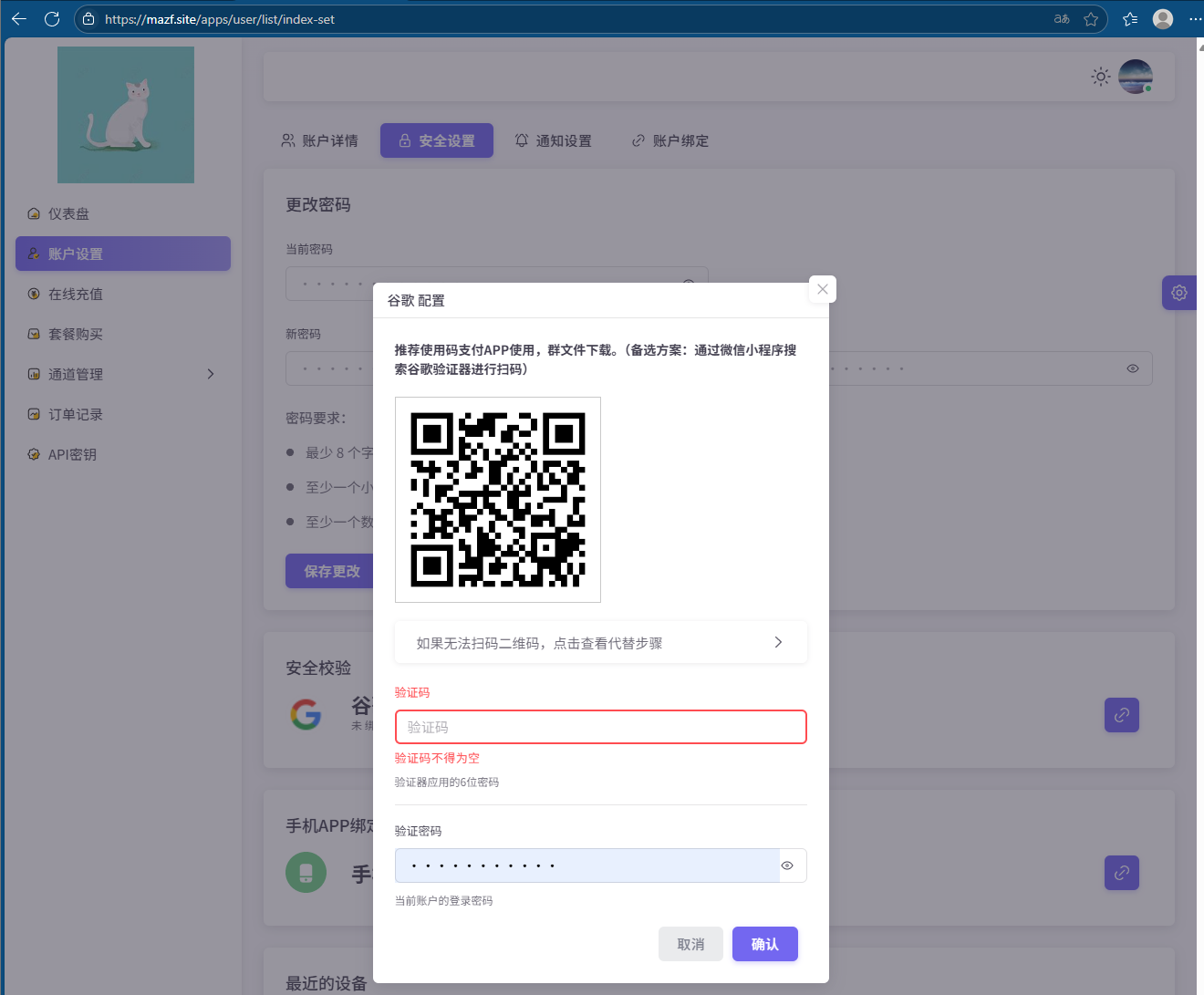
Task: Click the QR code image
Action: 498,500
